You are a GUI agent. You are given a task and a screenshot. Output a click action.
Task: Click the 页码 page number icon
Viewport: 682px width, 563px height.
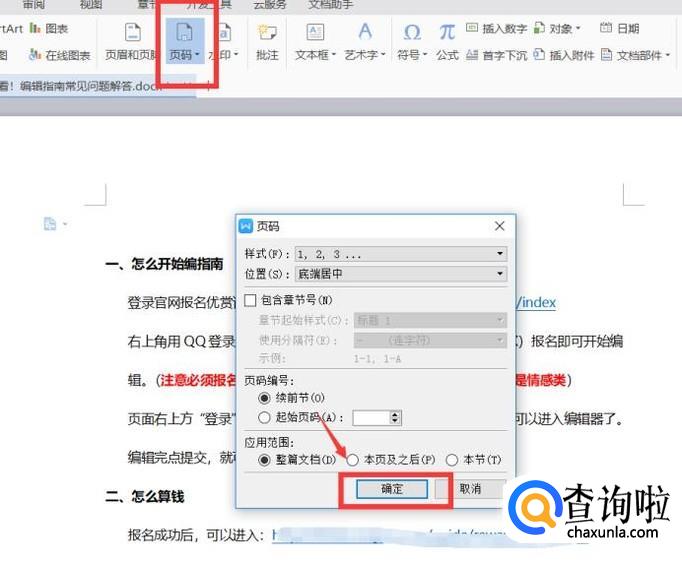[x=184, y=33]
